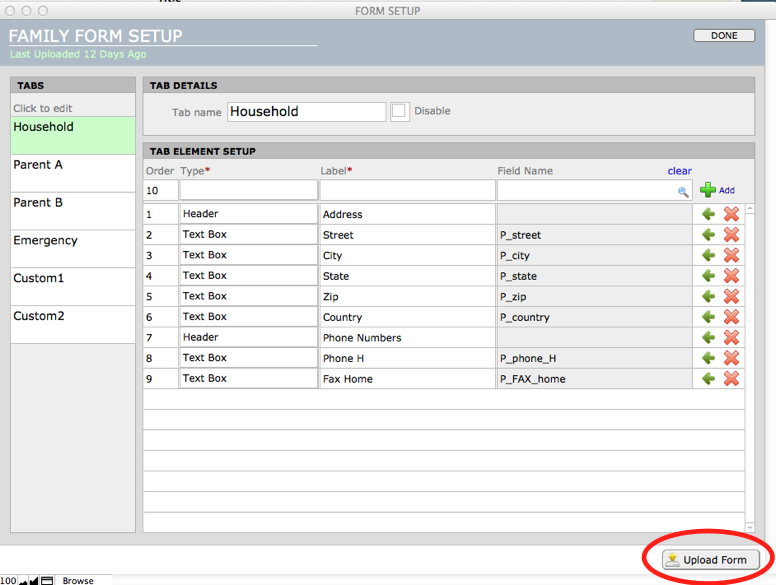Click green arrow on Address header row
Viewport: 776px width, 585px height.
pos(708,214)
